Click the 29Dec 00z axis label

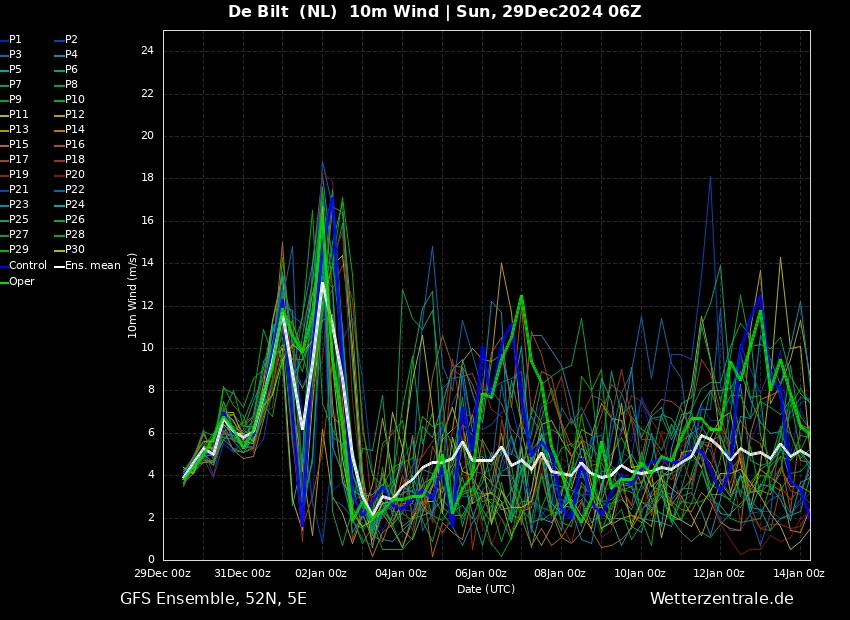click(164, 573)
